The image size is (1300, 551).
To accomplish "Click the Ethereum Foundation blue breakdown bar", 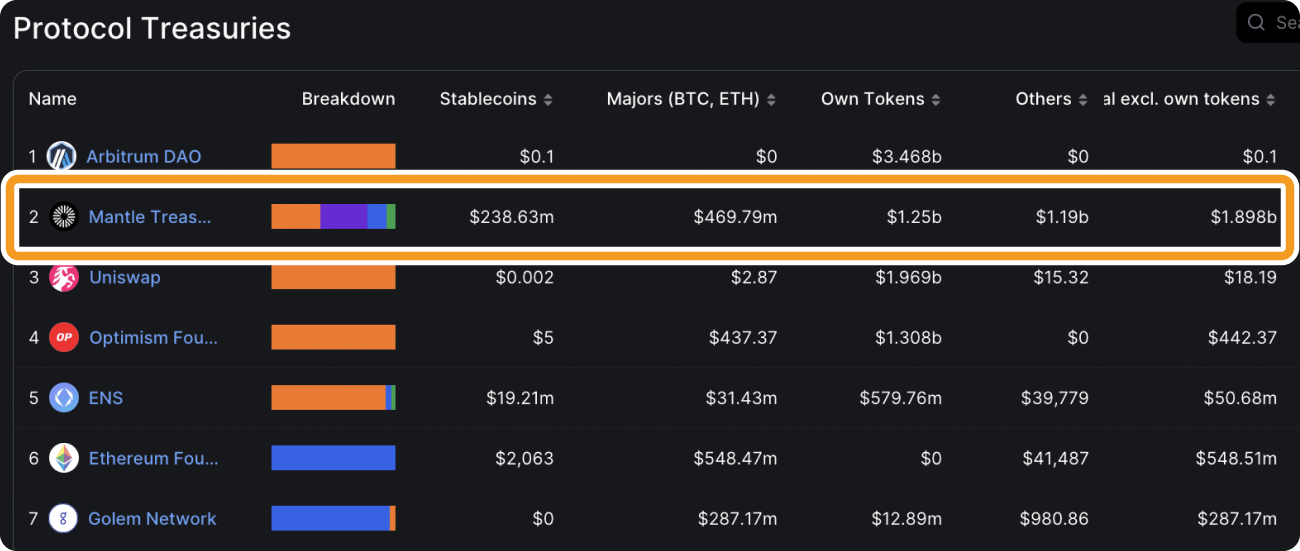I will [x=333, y=458].
